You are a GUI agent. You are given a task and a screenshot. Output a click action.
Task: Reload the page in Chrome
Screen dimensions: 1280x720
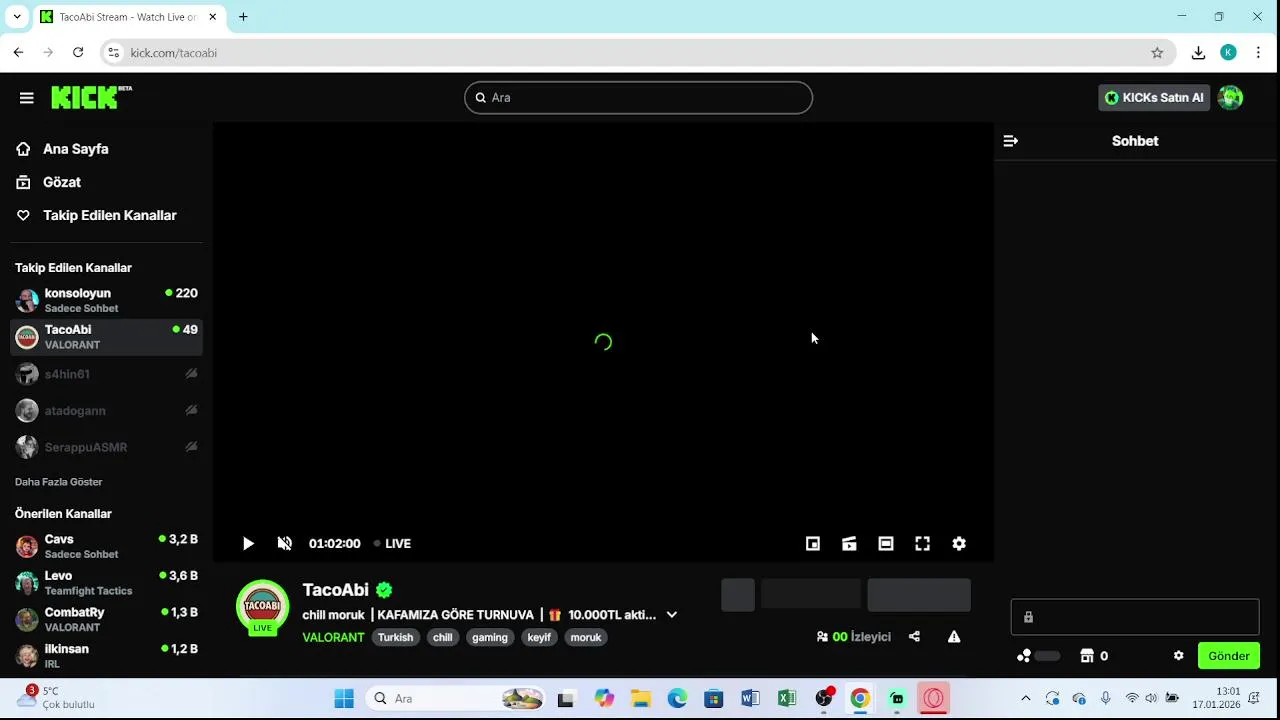pyautogui.click(x=78, y=53)
